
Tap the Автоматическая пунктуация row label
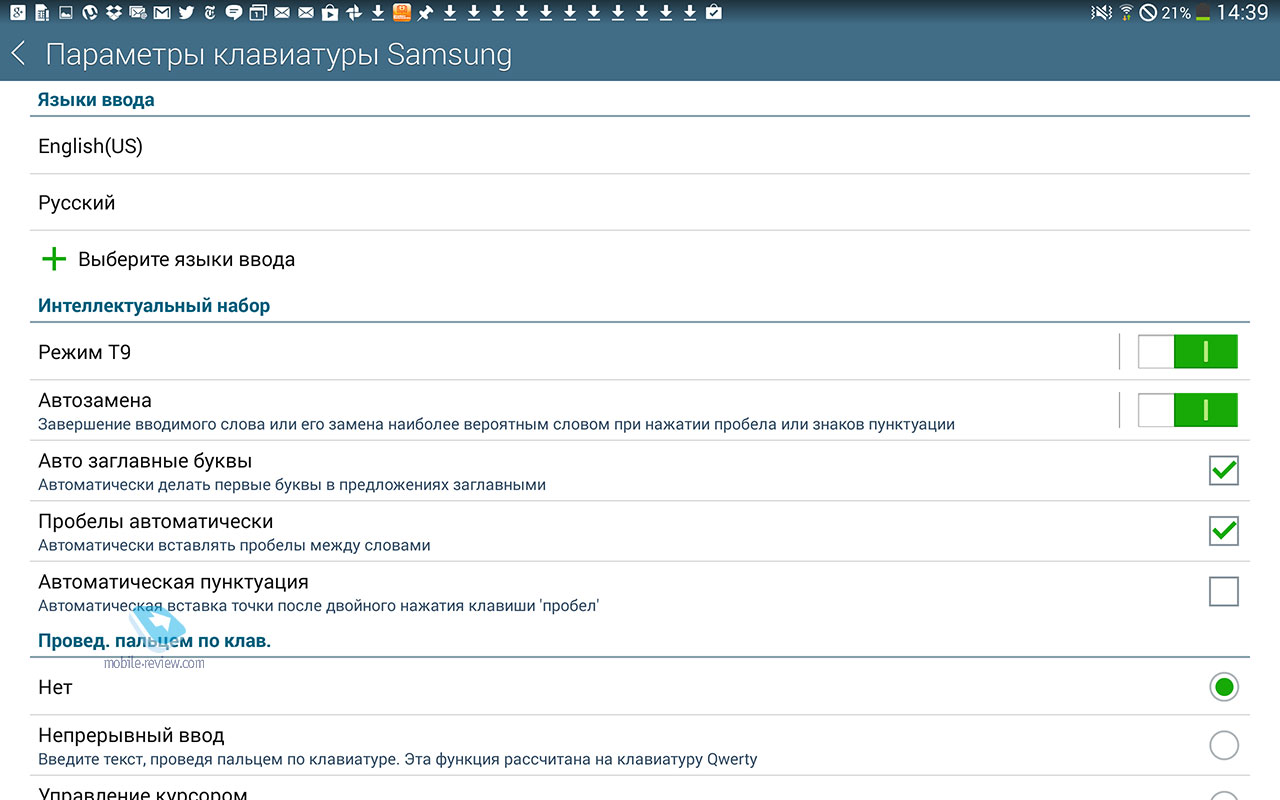[173, 581]
